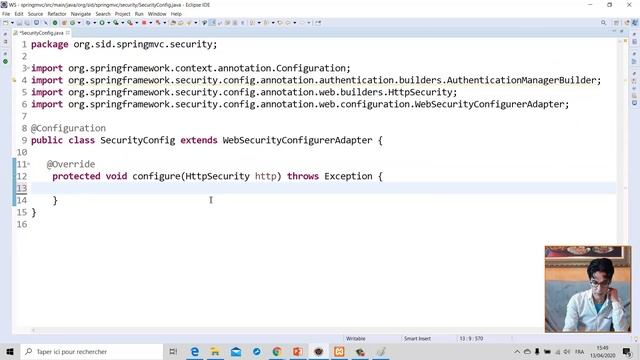Screen dimensions: 640x360
Task: Click the green Run toolbar button
Action: [102, 23]
